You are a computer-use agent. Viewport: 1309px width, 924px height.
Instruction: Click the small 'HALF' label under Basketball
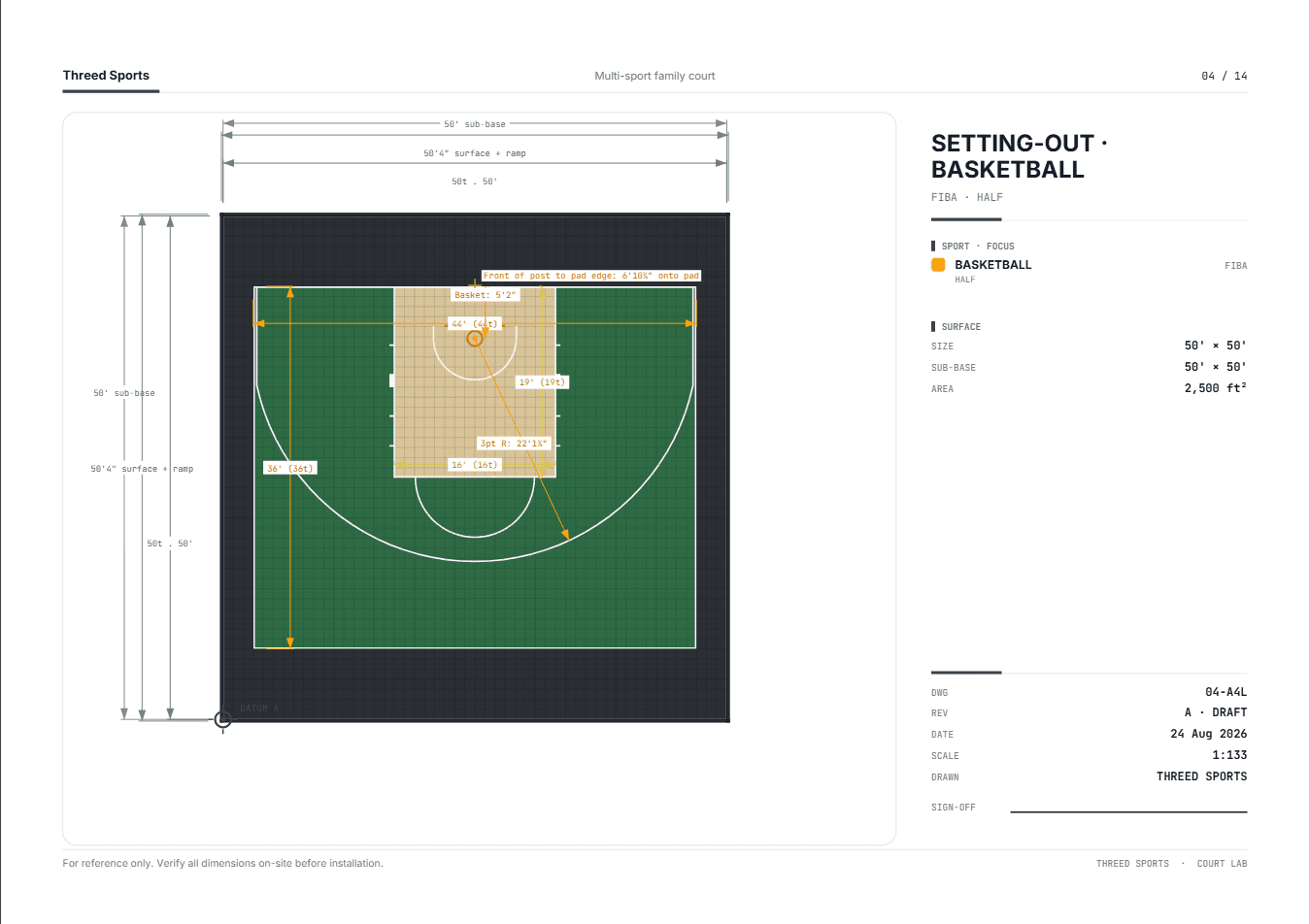964,280
